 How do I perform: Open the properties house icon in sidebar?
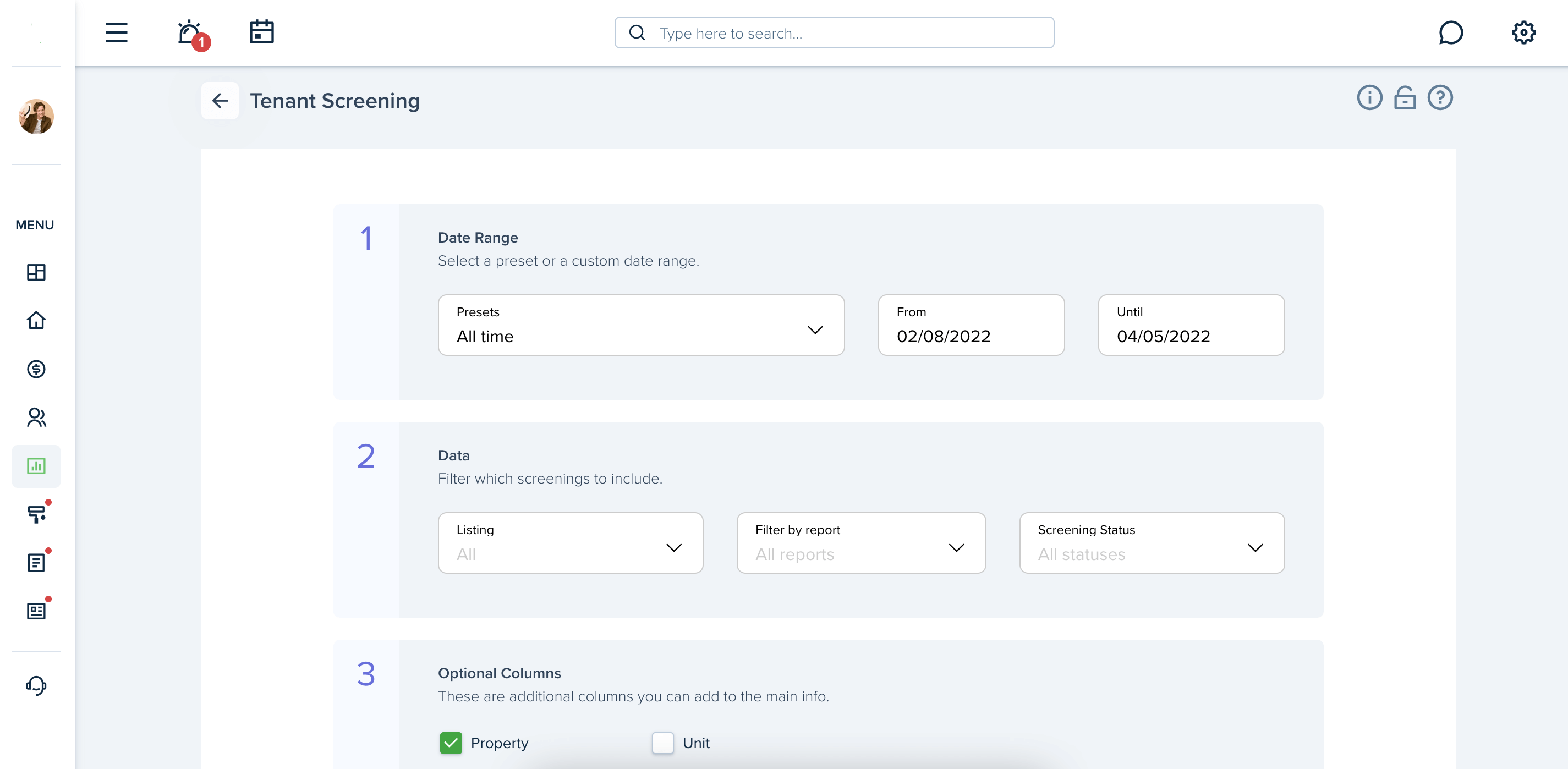[36, 320]
